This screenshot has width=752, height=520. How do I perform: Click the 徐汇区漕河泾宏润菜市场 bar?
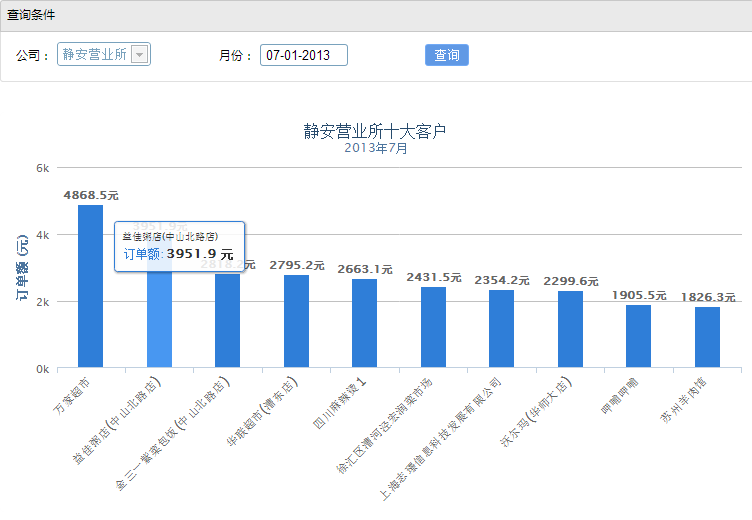[x=434, y=327]
